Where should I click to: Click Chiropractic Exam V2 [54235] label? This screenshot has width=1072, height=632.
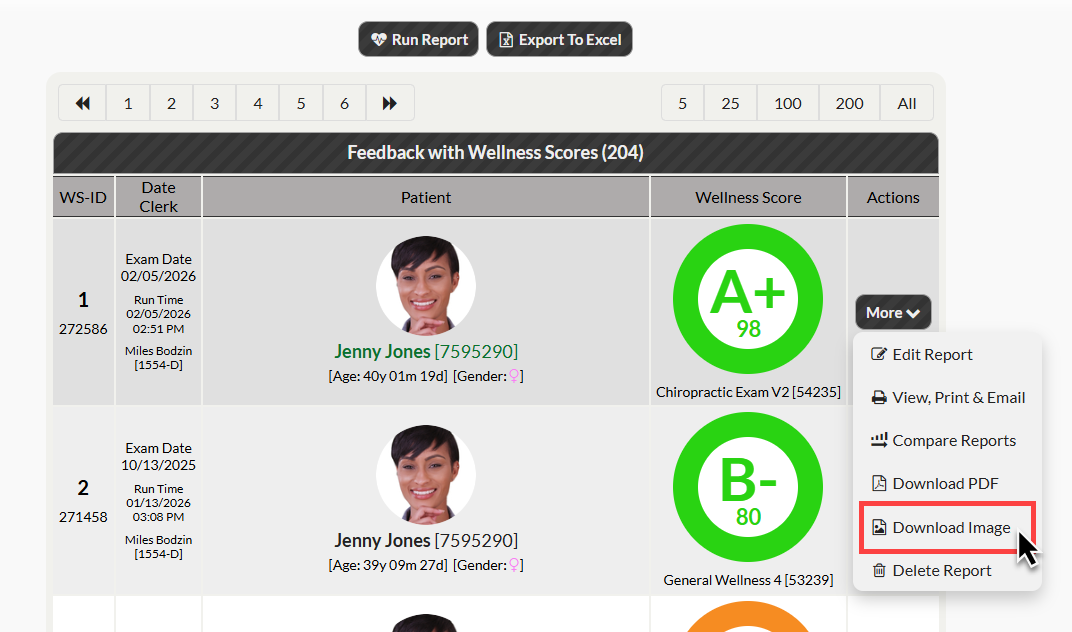pyautogui.click(x=748, y=392)
